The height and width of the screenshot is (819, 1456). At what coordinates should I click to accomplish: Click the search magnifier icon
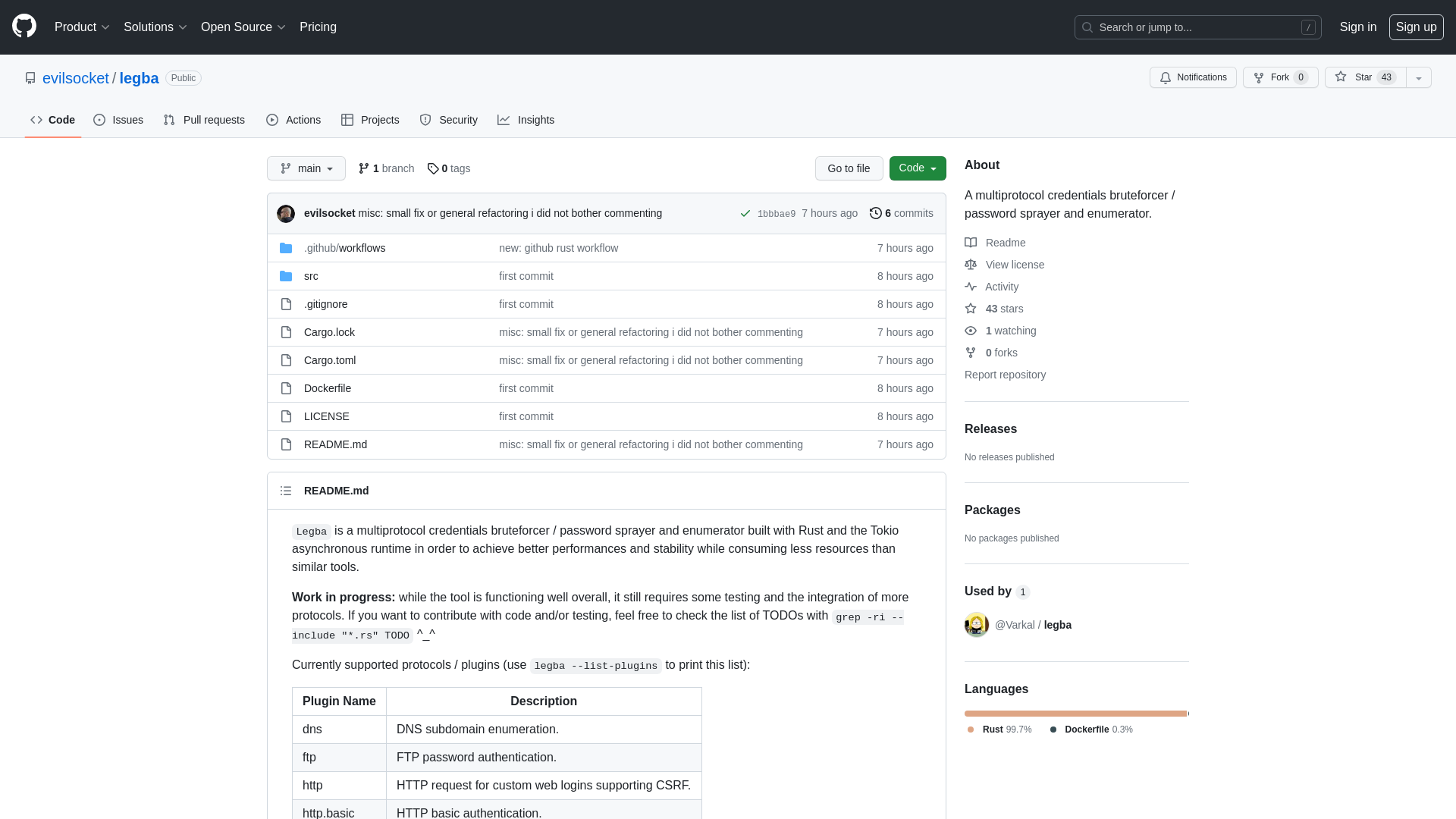(x=1087, y=27)
